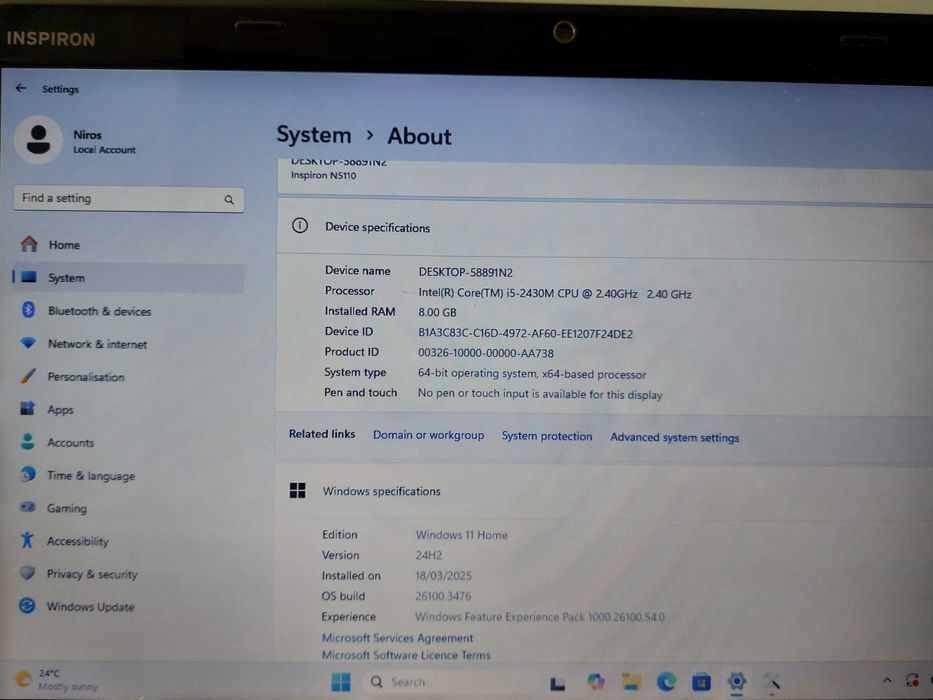
Task: Click the search magnifier in Find a setting
Action: click(x=229, y=200)
